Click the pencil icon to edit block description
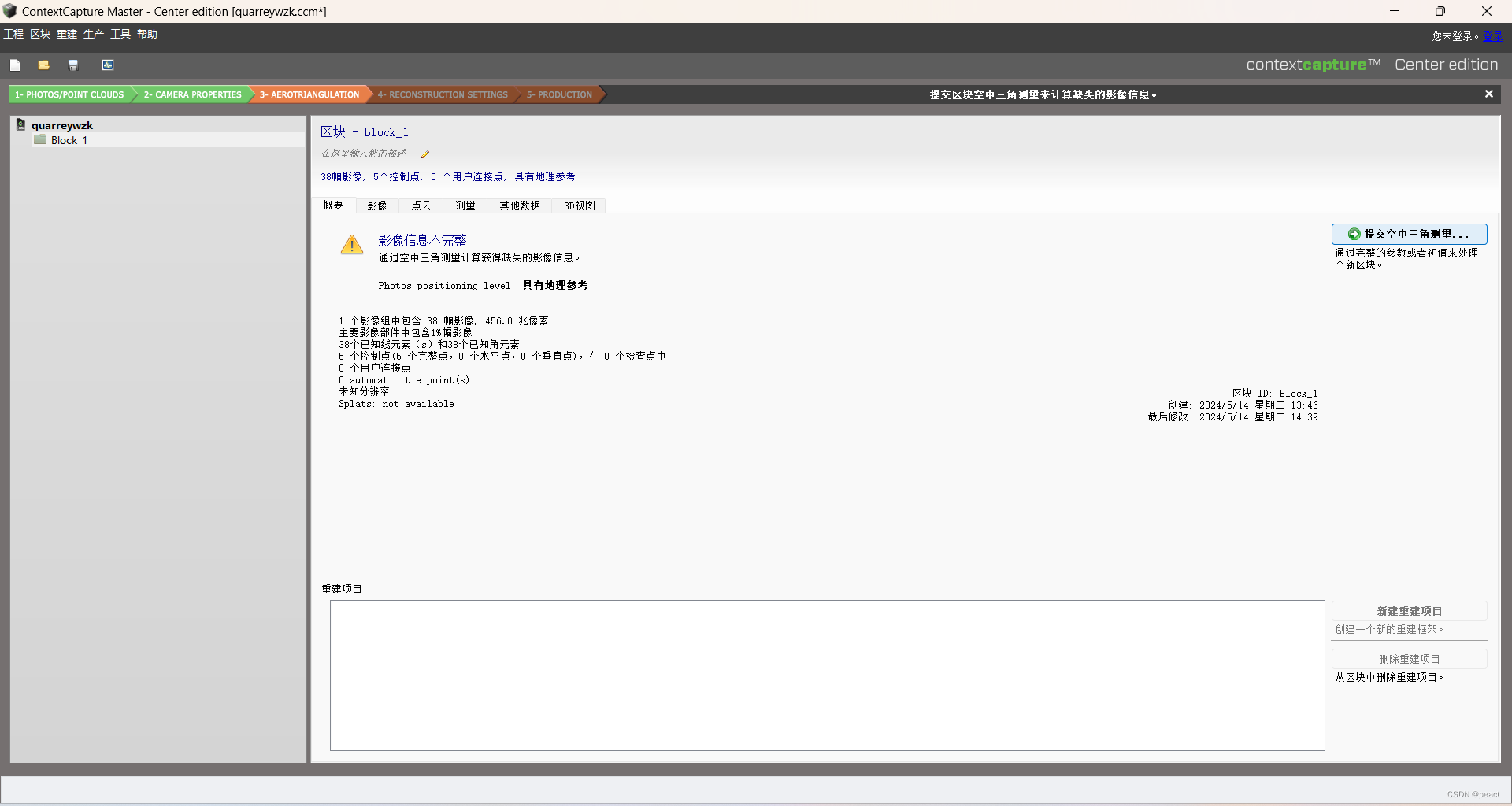Image resolution: width=1512 pixels, height=806 pixels. tap(425, 153)
